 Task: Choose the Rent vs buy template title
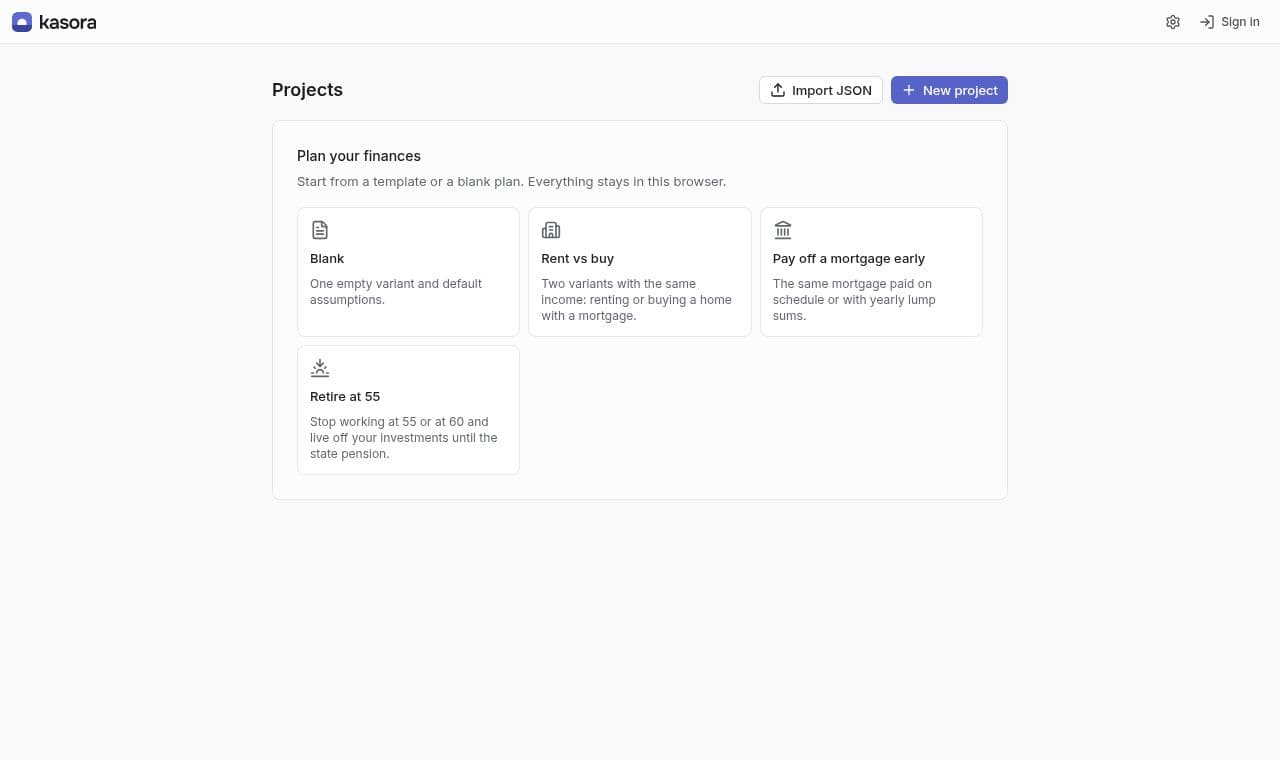(x=578, y=258)
